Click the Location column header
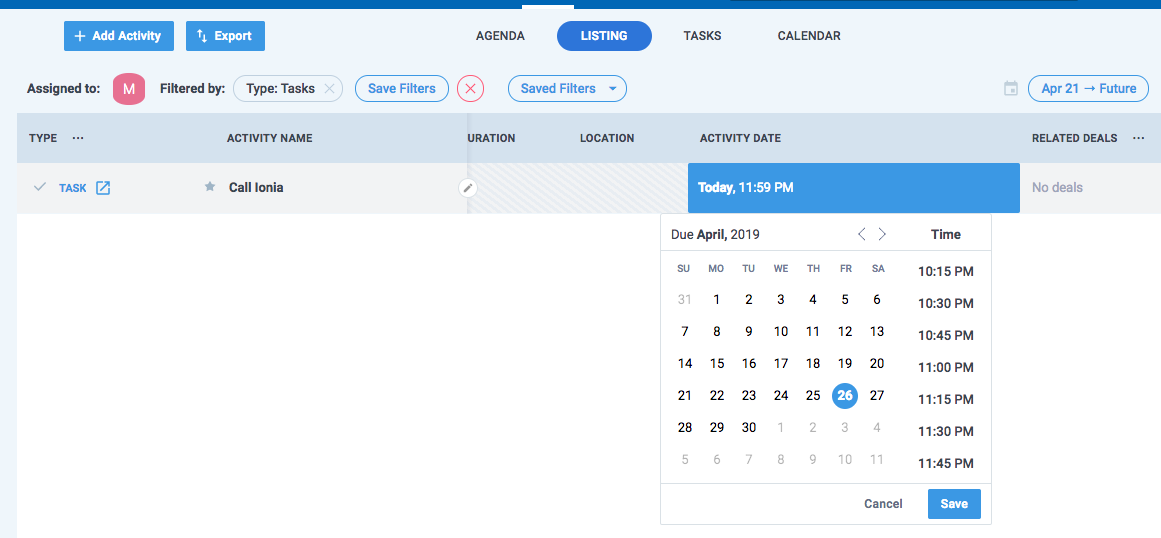The width and height of the screenshot is (1161, 538). tap(607, 138)
